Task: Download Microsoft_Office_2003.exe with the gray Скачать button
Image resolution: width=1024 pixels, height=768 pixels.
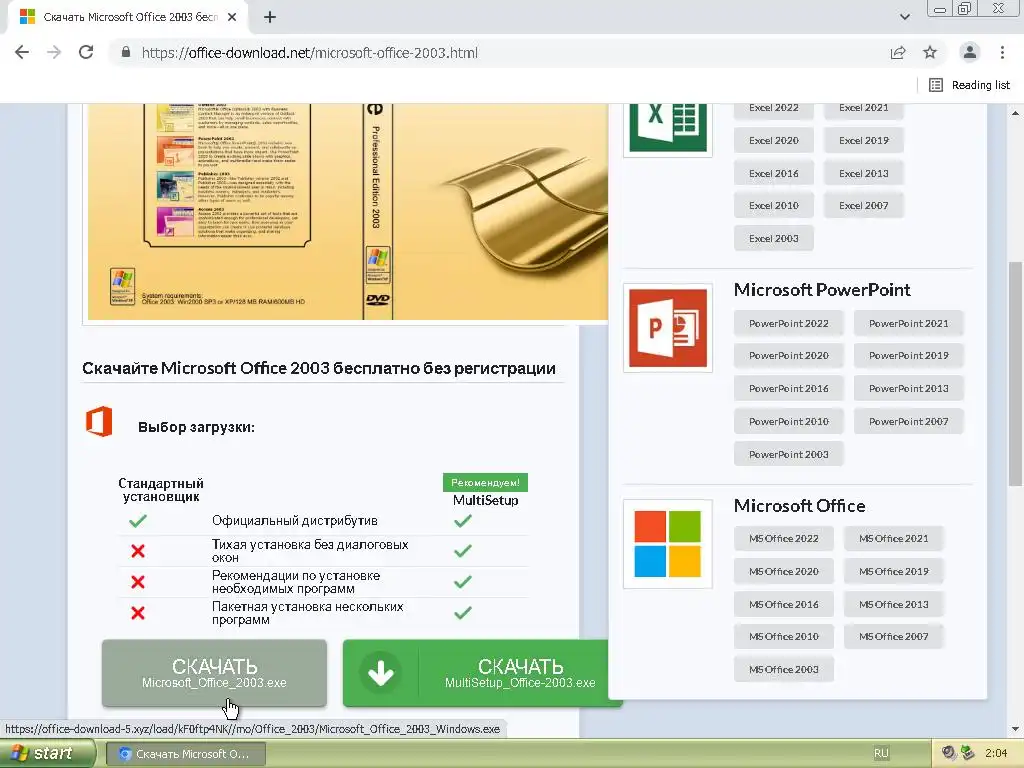Action: (214, 673)
